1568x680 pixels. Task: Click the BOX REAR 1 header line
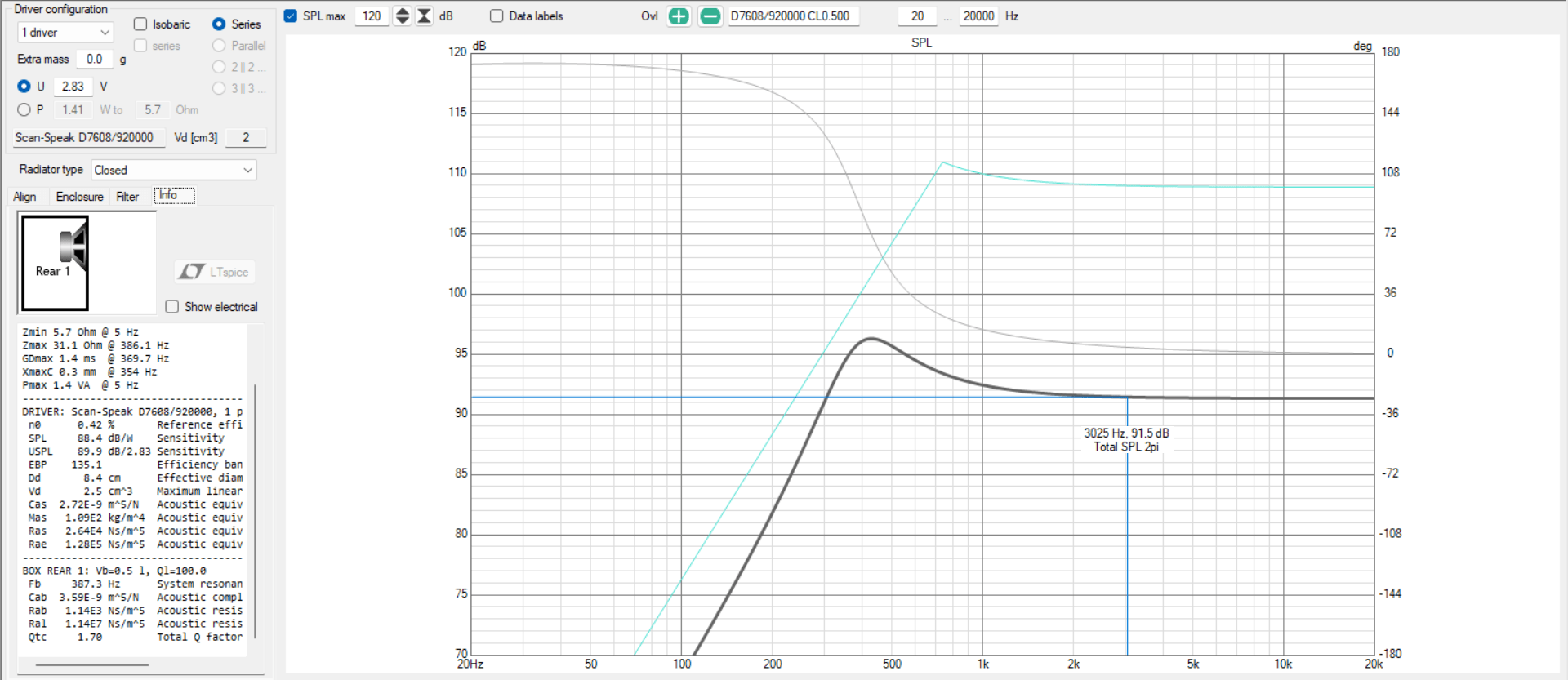[x=114, y=571]
